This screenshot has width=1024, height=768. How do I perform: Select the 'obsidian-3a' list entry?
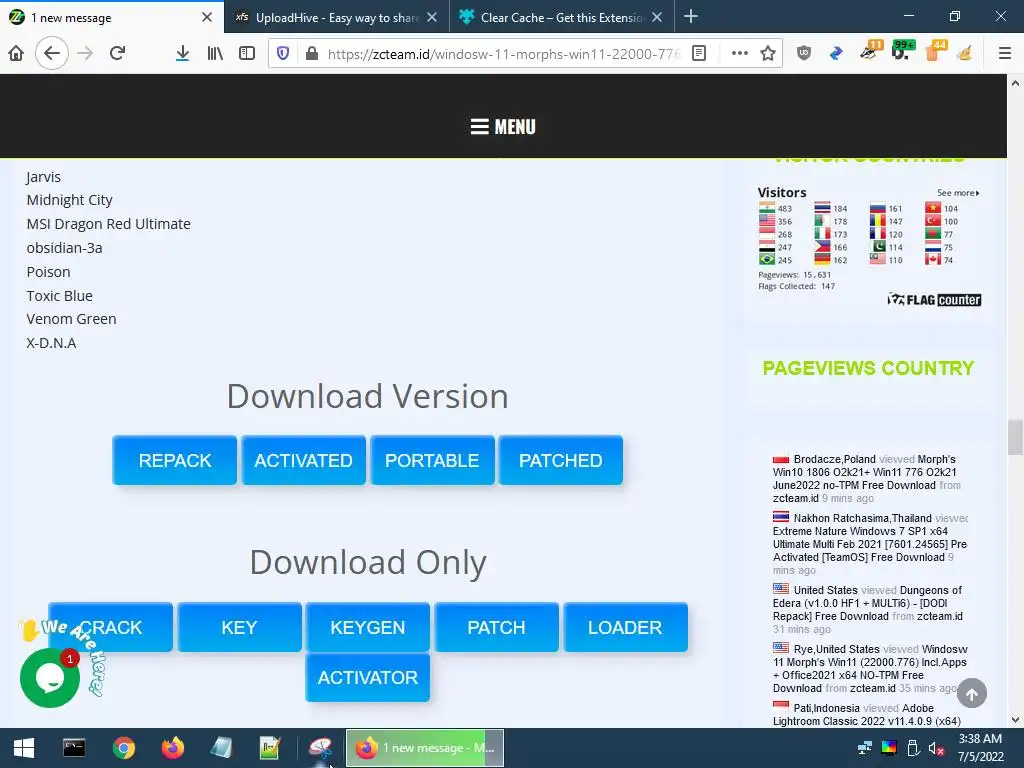(x=64, y=248)
